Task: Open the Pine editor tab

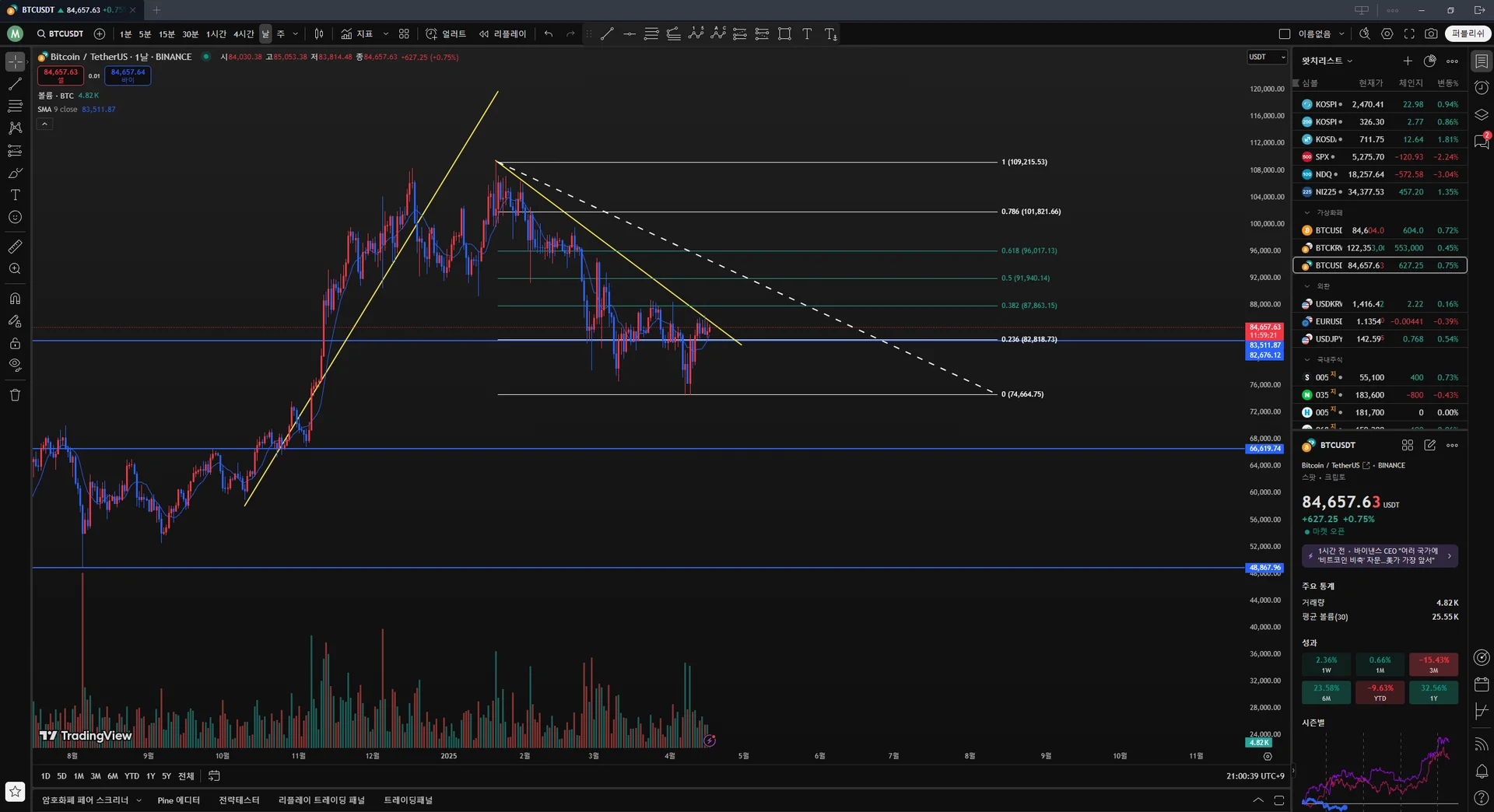Action: [178, 800]
